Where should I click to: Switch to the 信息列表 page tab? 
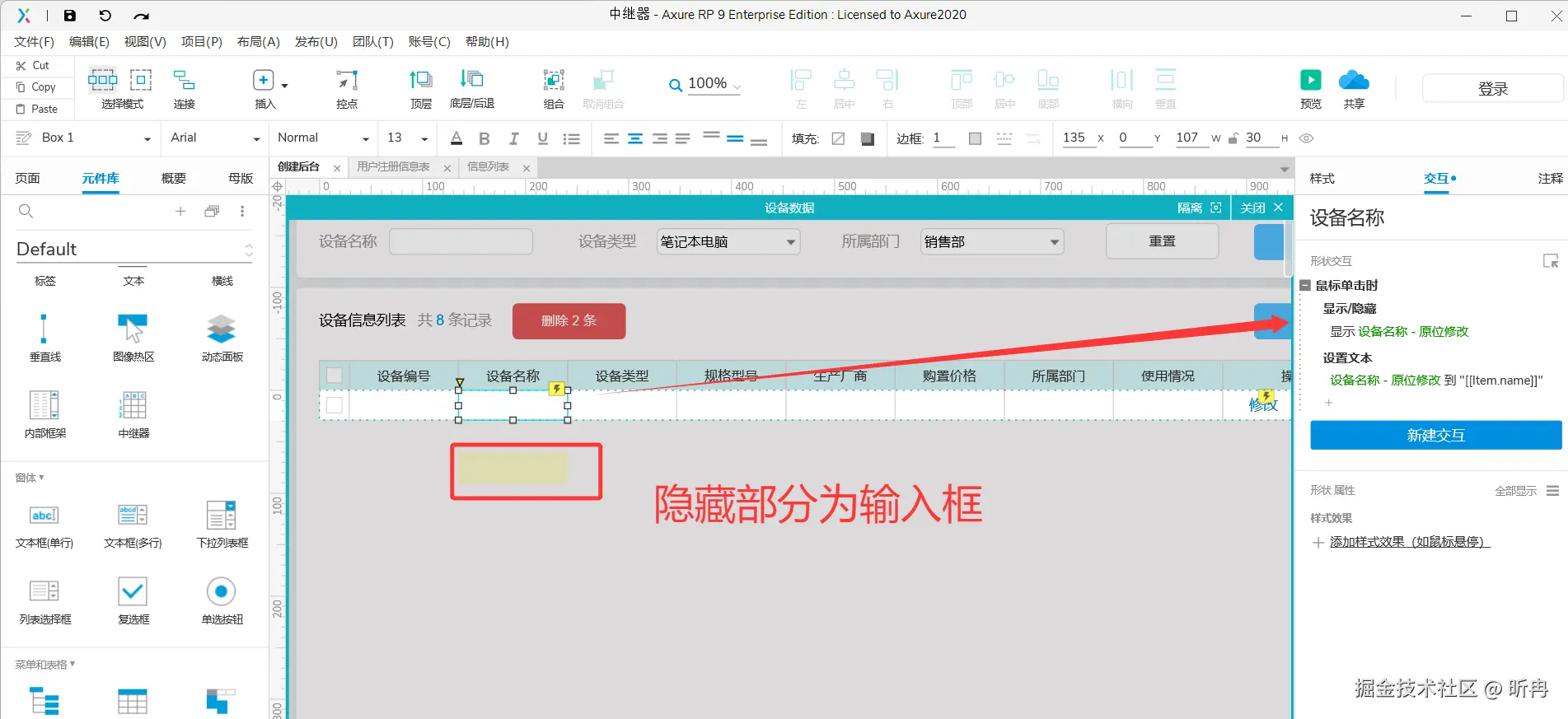coord(488,167)
